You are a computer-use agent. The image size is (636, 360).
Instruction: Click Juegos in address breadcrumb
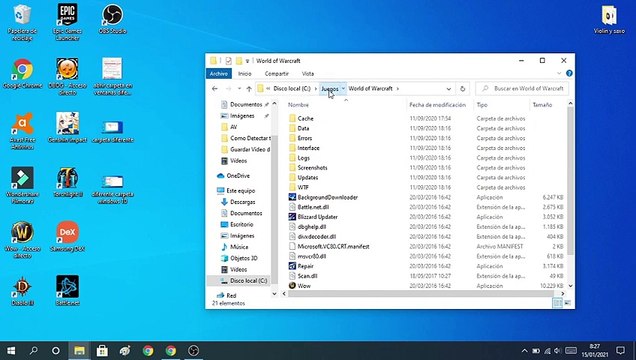pos(330,88)
